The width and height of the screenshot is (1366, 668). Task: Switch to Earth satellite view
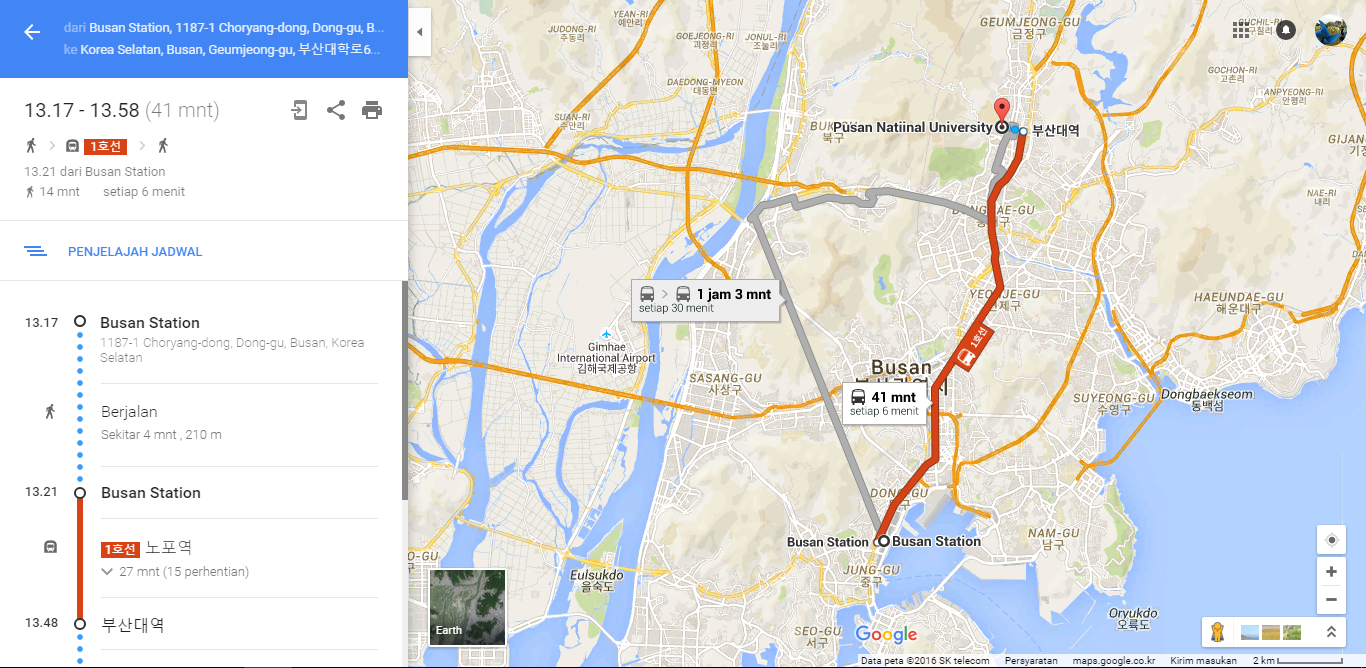(467, 607)
